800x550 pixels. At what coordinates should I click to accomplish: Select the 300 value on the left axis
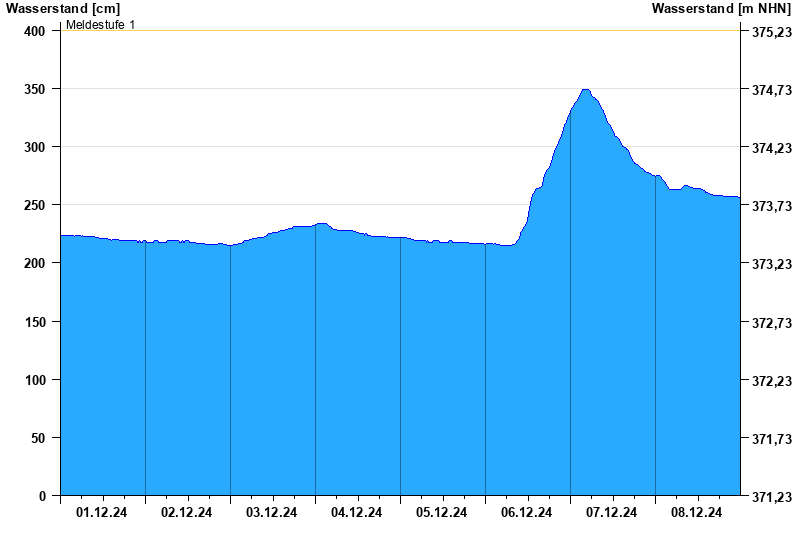click(x=35, y=148)
